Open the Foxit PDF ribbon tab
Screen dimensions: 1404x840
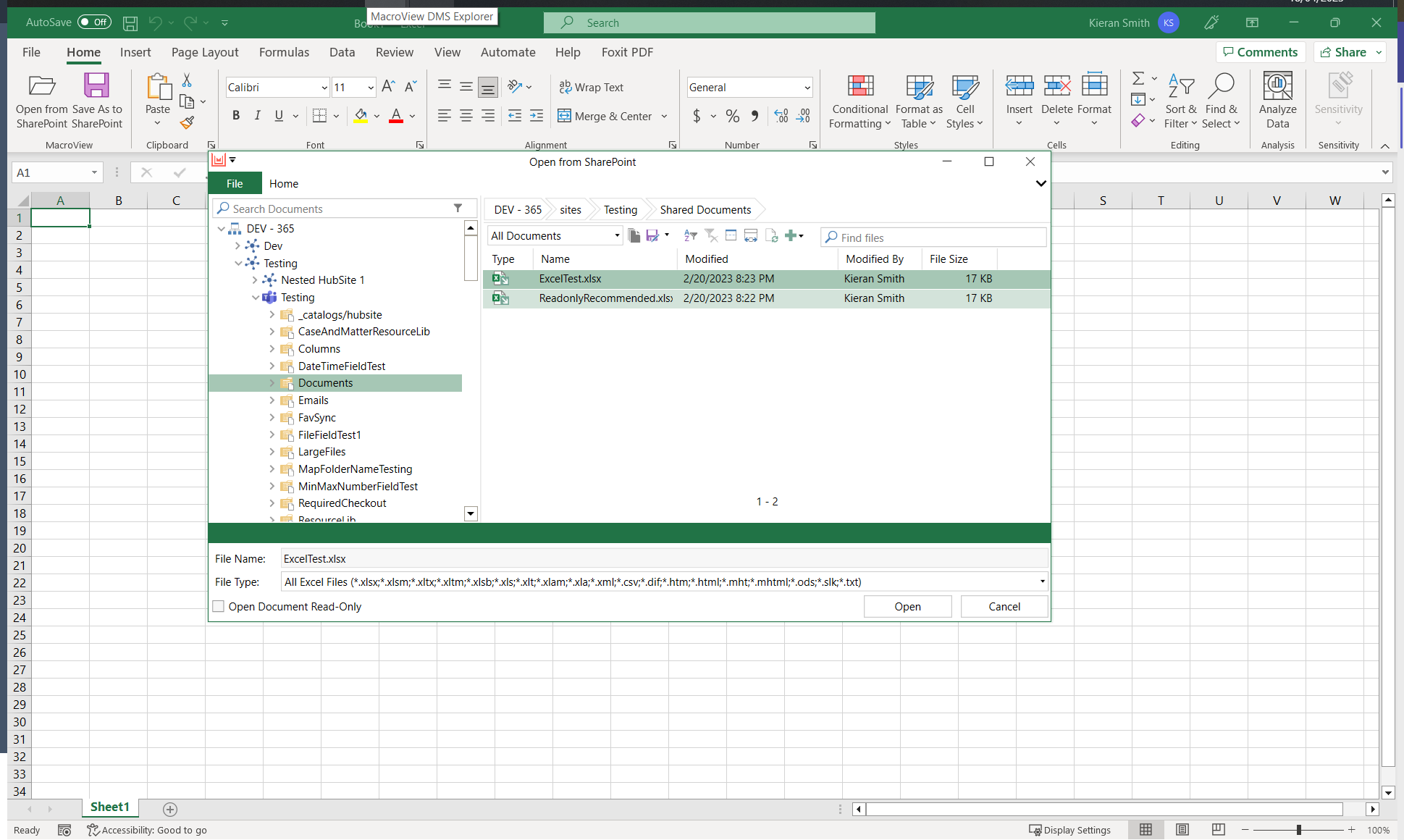point(627,52)
